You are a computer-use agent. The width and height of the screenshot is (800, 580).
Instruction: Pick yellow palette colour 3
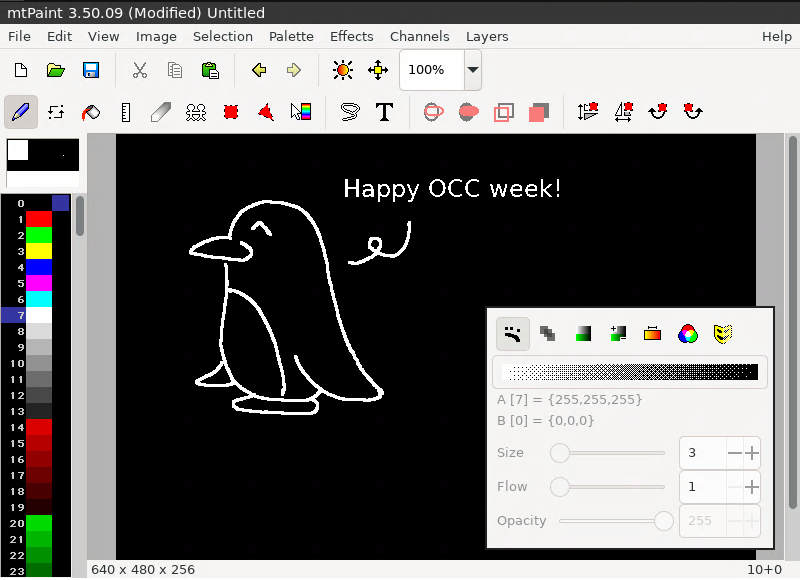point(38,251)
